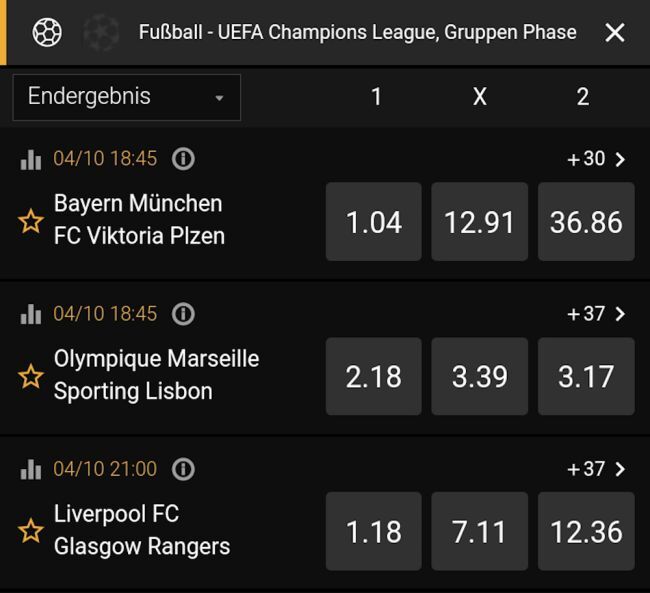Click the Champions League logo icon
The height and width of the screenshot is (593, 650).
tap(100, 32)
